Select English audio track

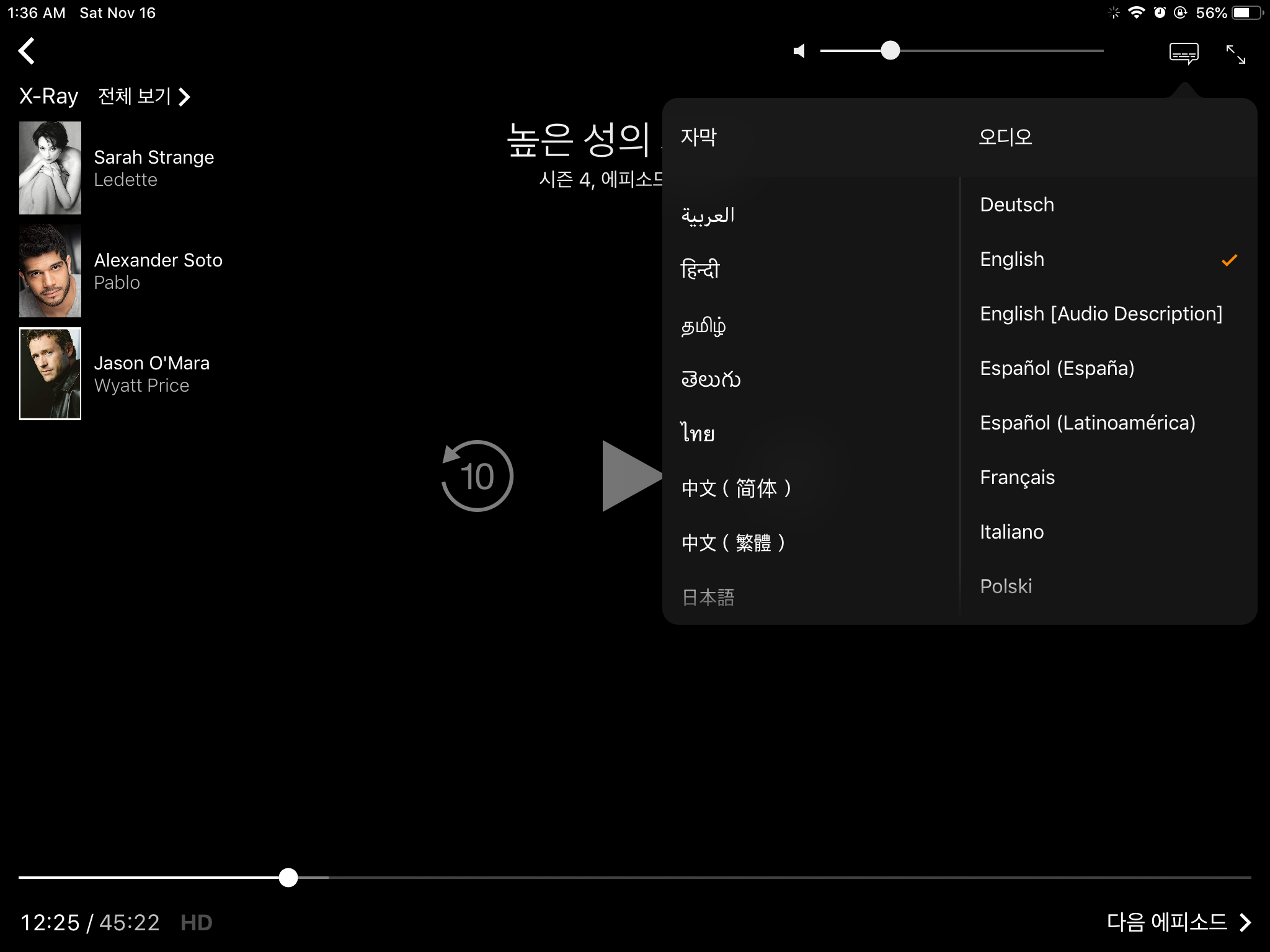(1012, 259)
